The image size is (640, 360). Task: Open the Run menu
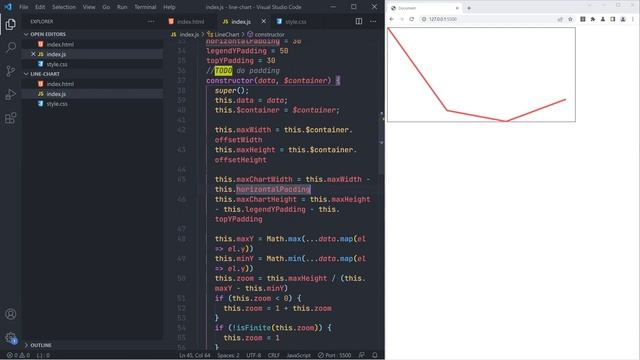pyautogui.click(x=122, y=7)
